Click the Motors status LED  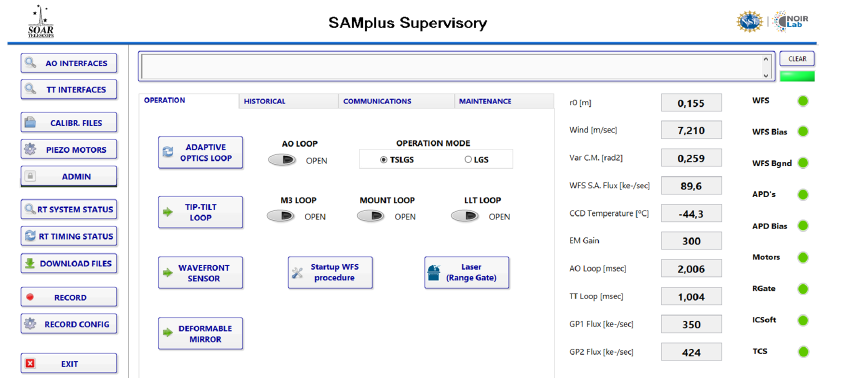click(803, 257)
